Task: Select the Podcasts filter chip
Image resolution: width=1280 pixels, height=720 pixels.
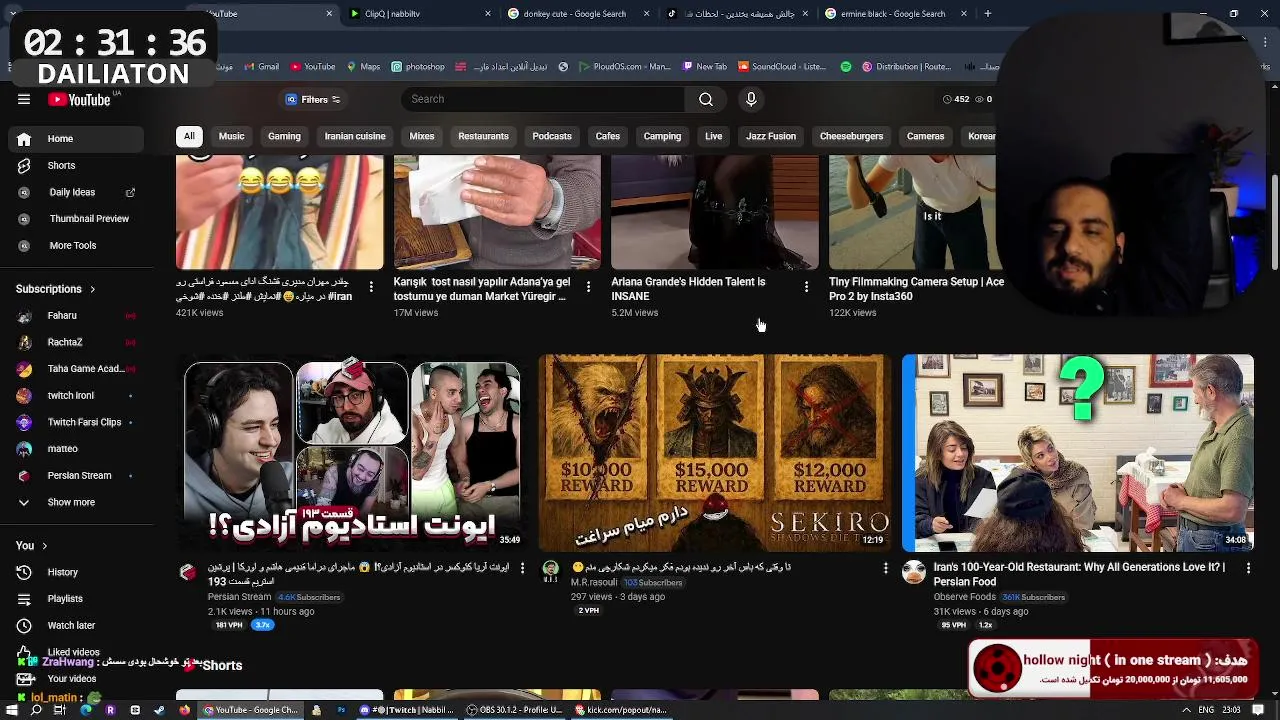Action: tap(552, 136)
